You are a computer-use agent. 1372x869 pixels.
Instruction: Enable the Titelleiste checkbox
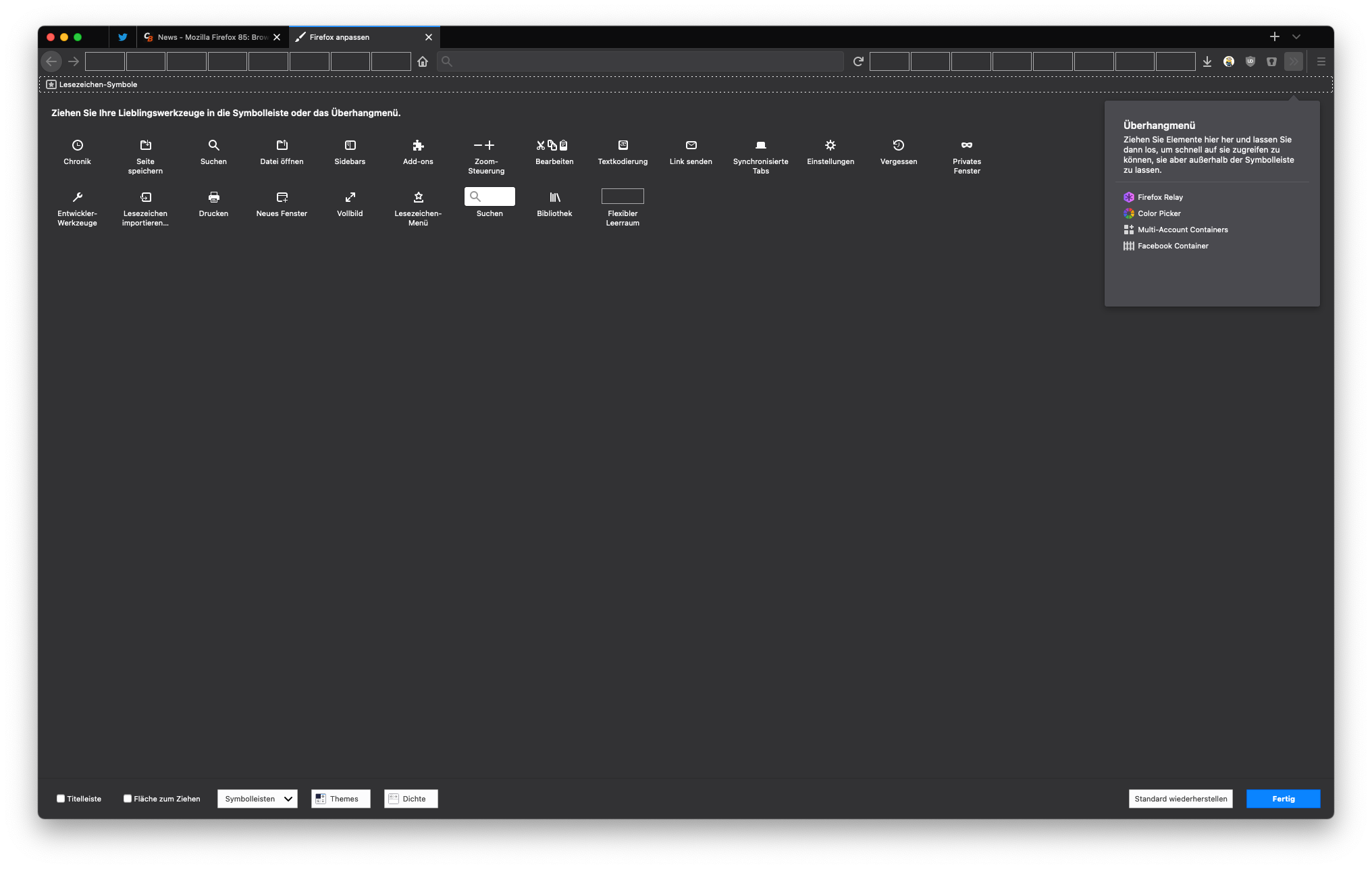[61, 799]
